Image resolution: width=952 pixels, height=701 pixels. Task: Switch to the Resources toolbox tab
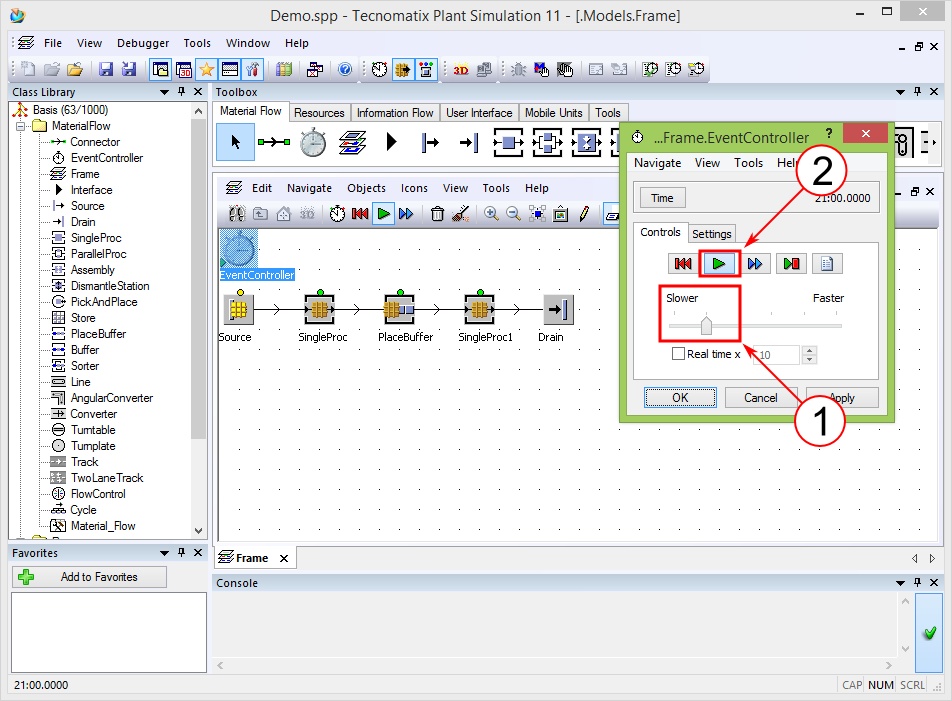click(319, 113)
